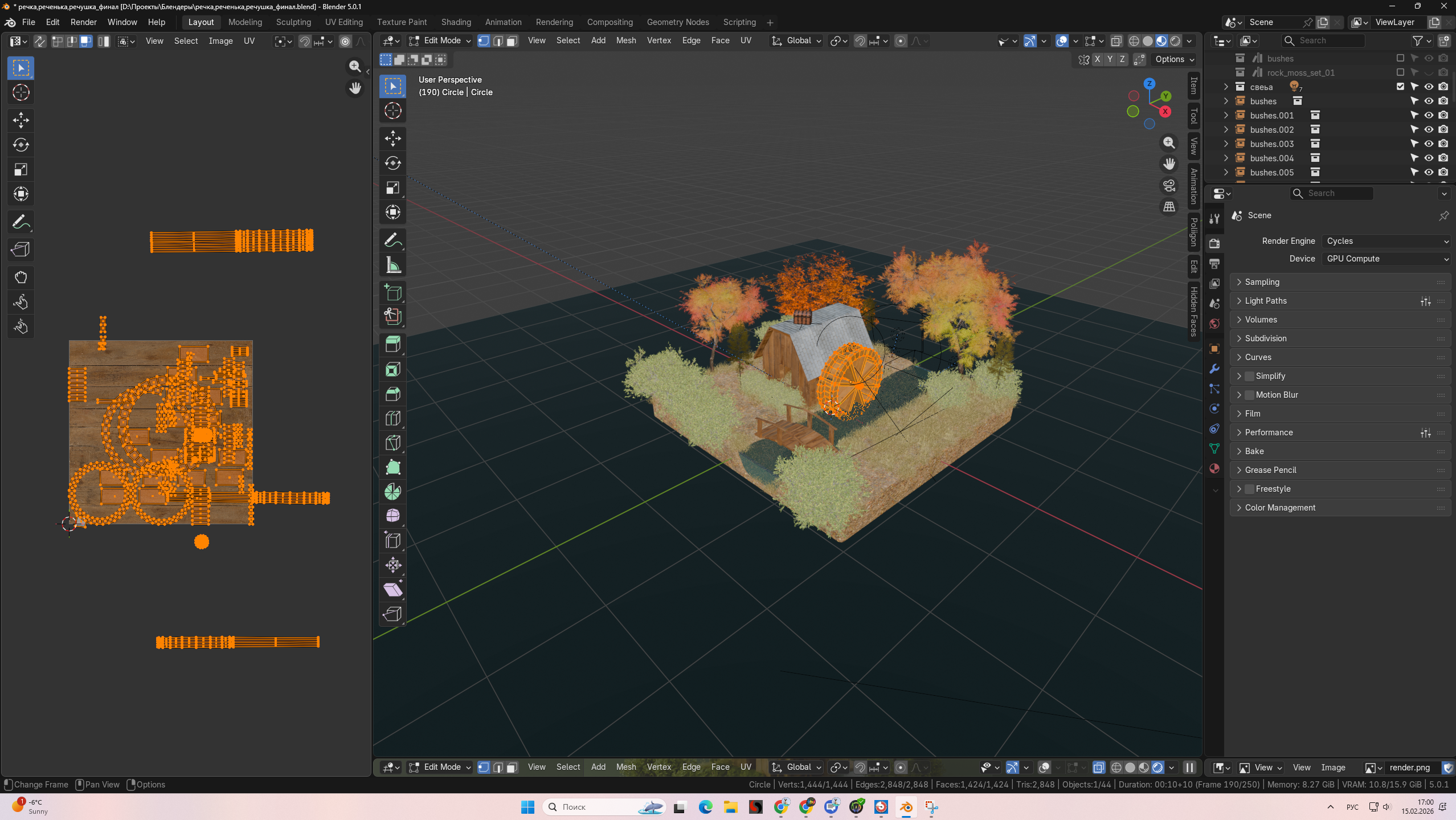The image size is (1456, 820).
Task: Switch to the Shading workspace tab
Action: (x=456, y=22)
